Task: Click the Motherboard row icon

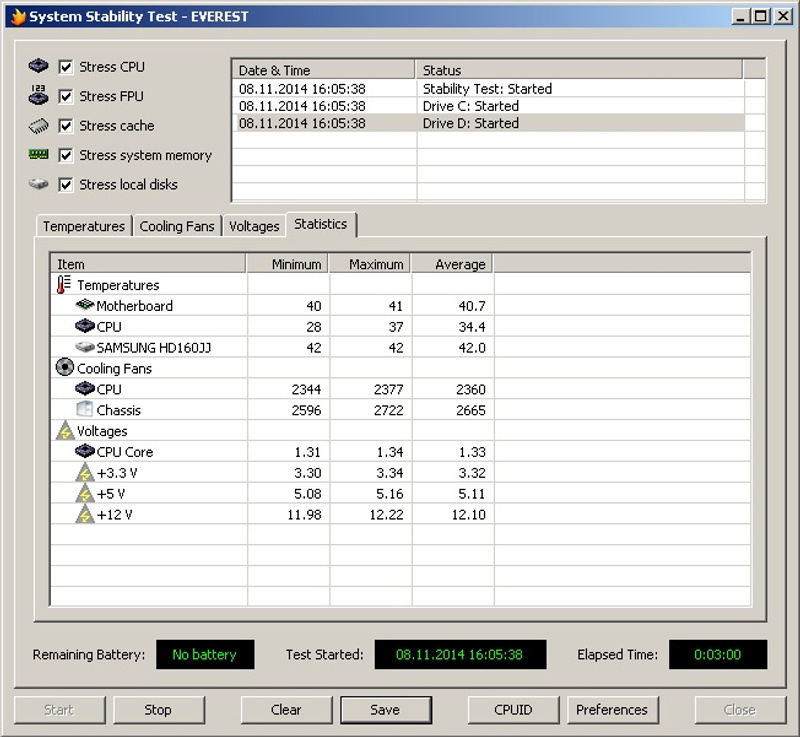Action: coord(85,306)
